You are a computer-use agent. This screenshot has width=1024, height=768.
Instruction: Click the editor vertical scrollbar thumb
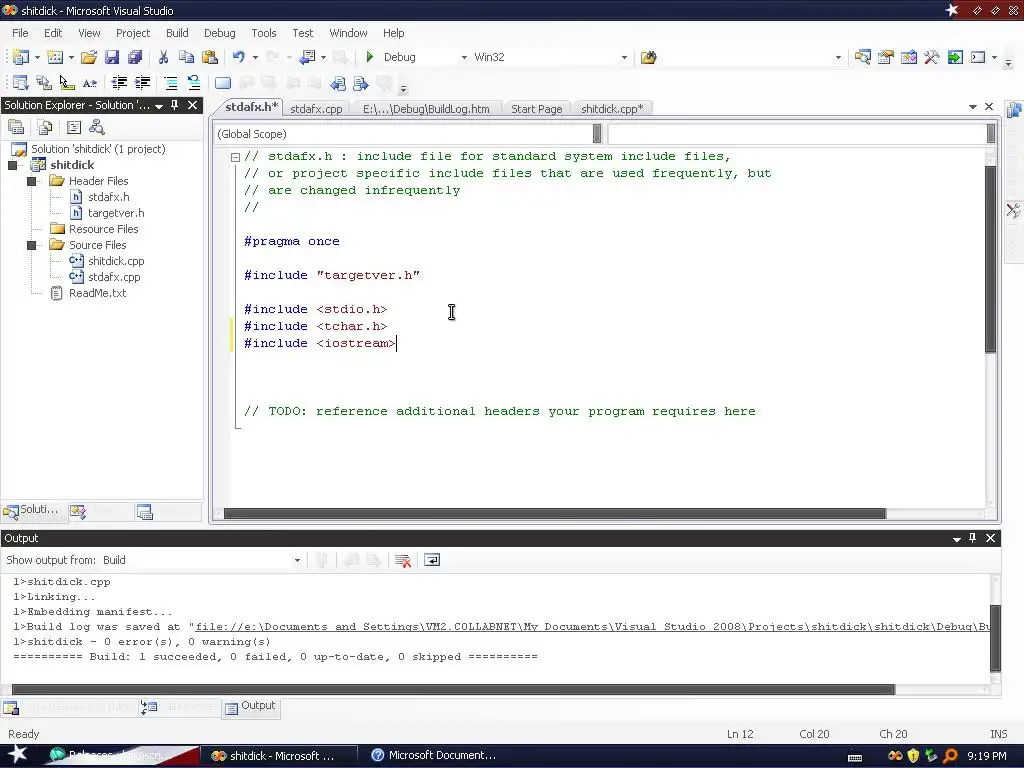pos(991,259)
